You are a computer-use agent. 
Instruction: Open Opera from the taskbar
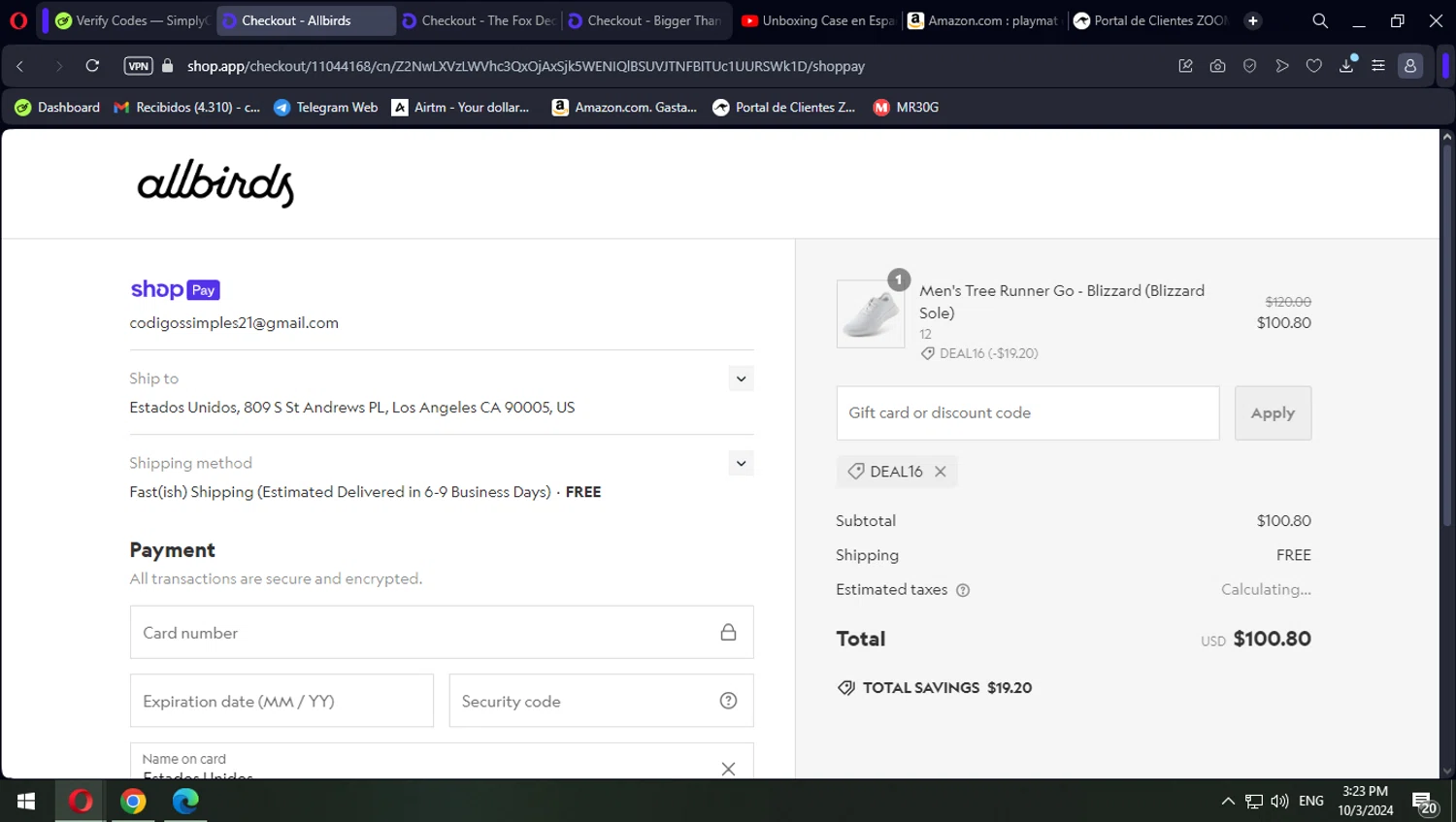[x=81, y=801]
